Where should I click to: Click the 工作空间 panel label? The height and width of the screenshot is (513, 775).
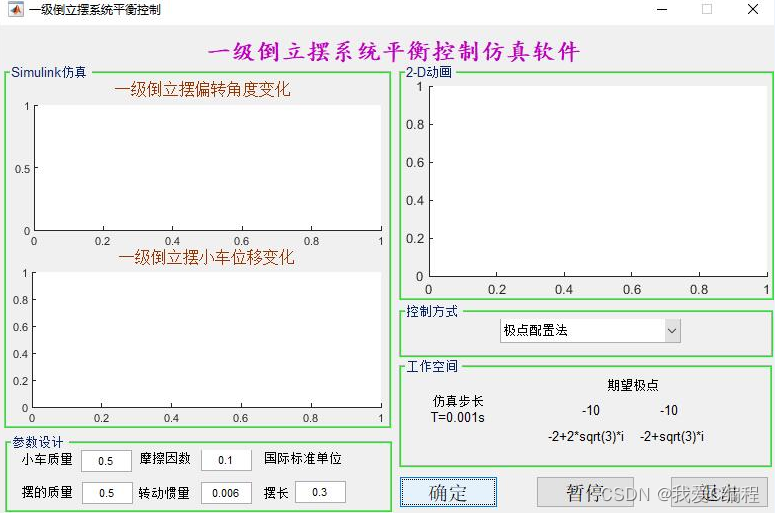pyautogui.click(x=431, y=366)
